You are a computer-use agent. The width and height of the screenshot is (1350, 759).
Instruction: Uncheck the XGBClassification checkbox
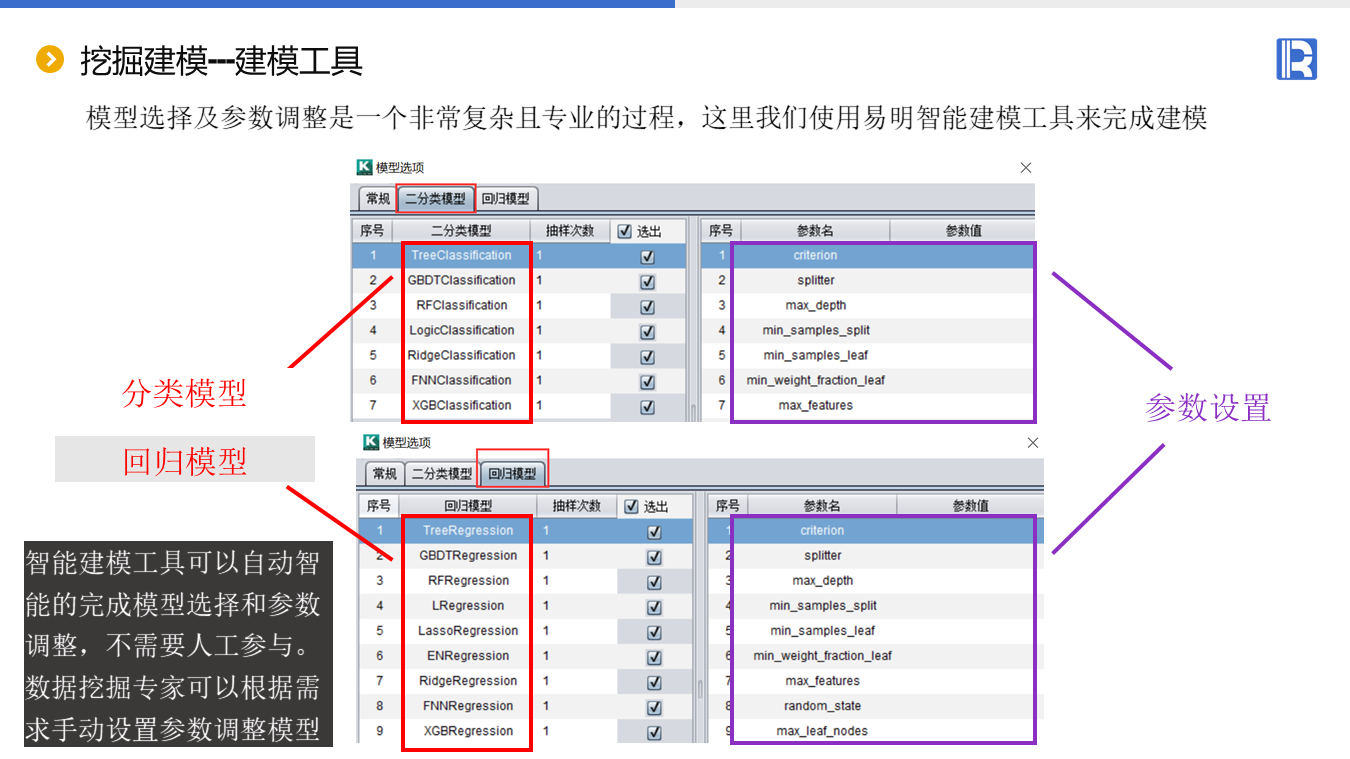[647, 406]
